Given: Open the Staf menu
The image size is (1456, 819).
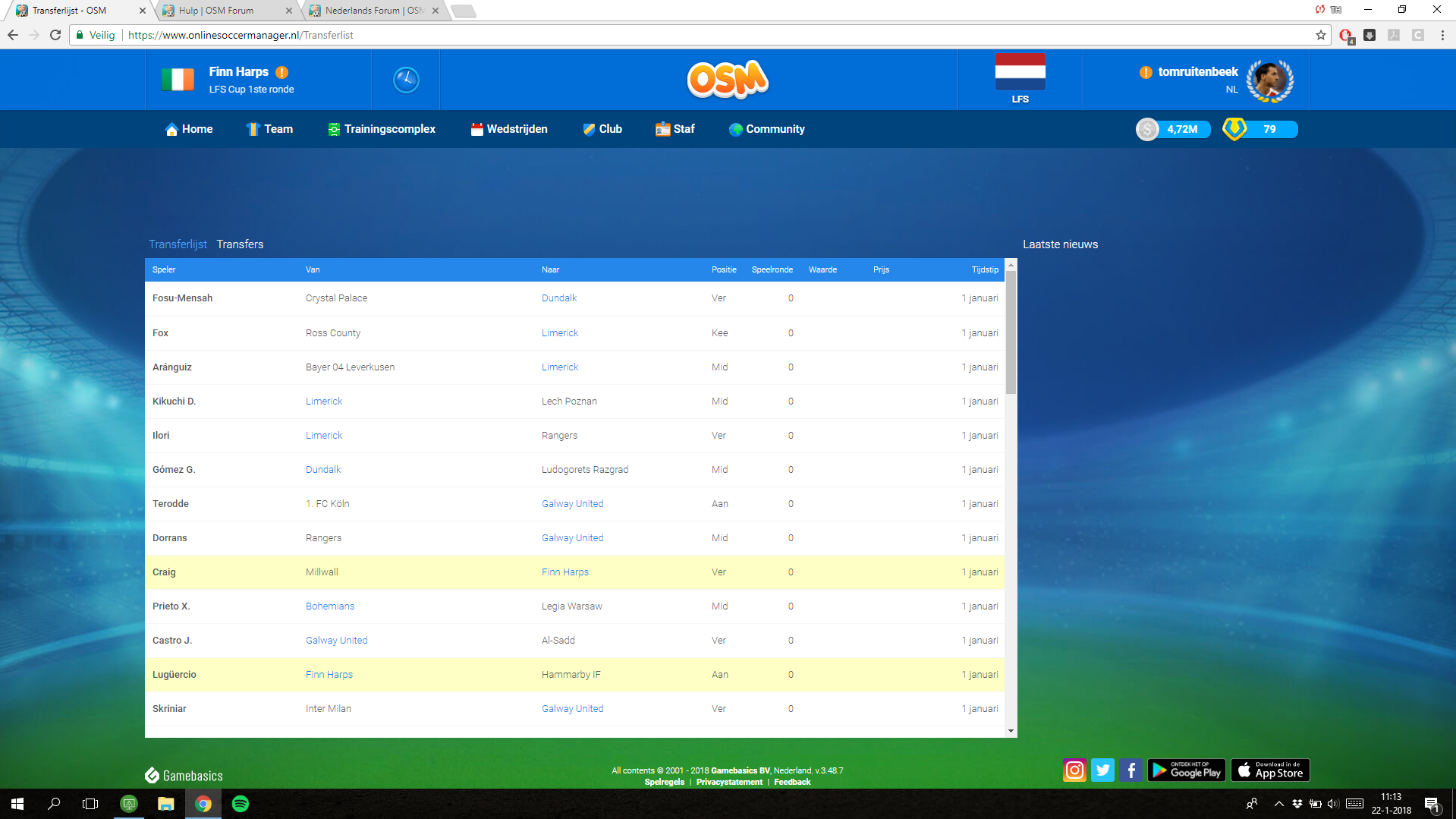Looking at the screenshot, I should pos(675,129).
